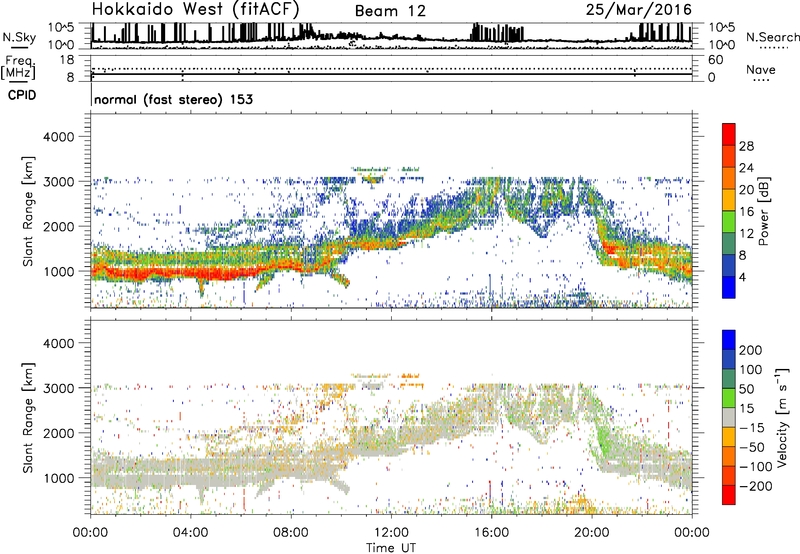The image size is (800, 554).
Task: Click 'normal (fast stereo) 153' text
Action: 173,99
